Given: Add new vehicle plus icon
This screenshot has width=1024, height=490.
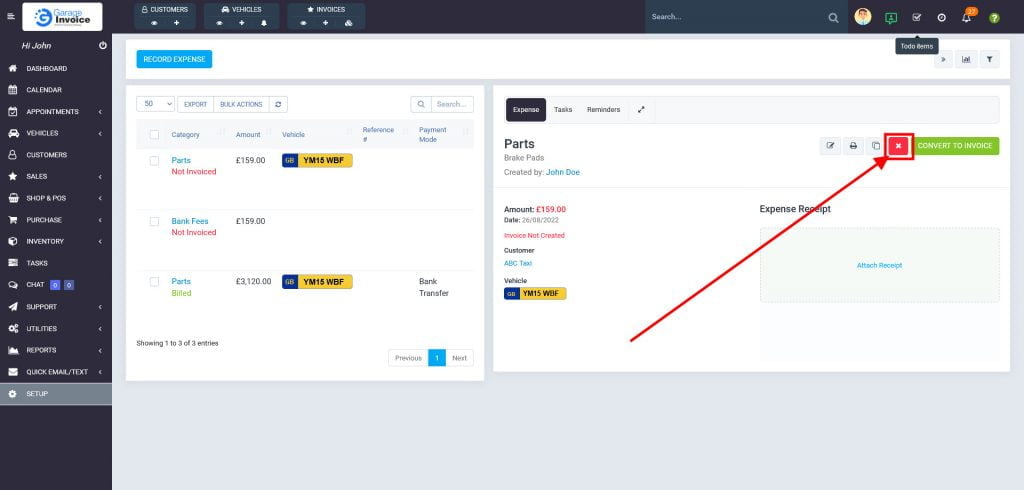Looking at the screenshot, I should point(242,23).
